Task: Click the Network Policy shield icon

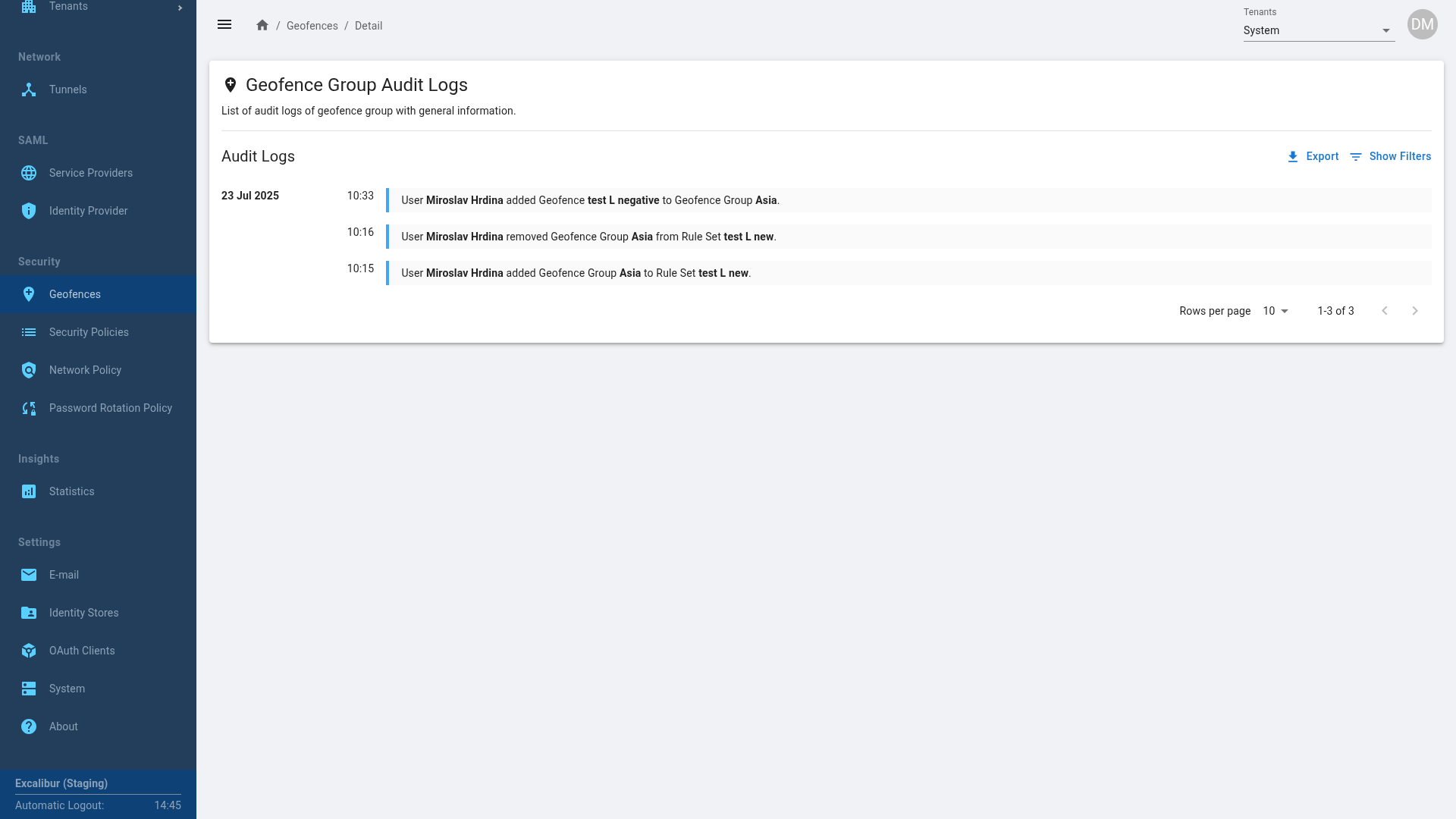Action: [29, 370]
